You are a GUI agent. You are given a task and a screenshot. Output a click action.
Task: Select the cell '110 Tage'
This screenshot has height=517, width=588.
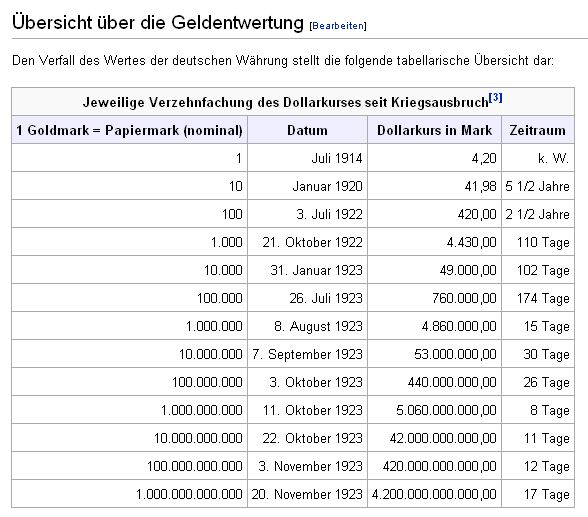coord(537,242)
